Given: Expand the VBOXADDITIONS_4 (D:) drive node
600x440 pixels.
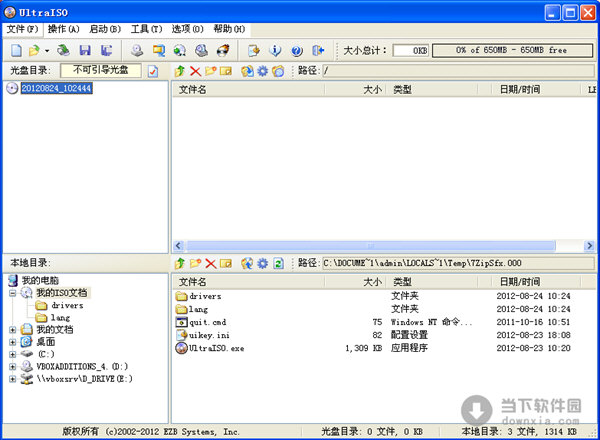Looking at the screenshot, I should coord(13,367).
